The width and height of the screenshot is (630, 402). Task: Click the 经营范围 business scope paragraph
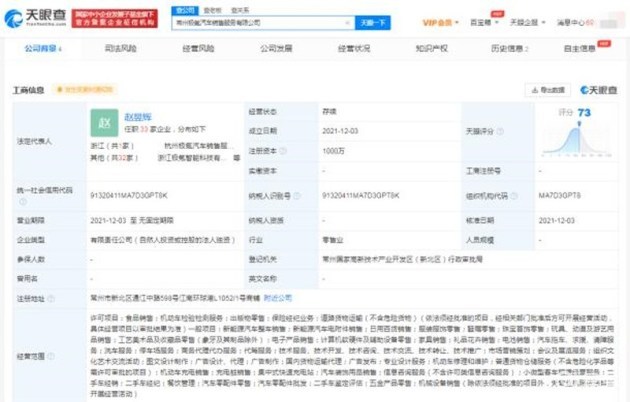352,356
